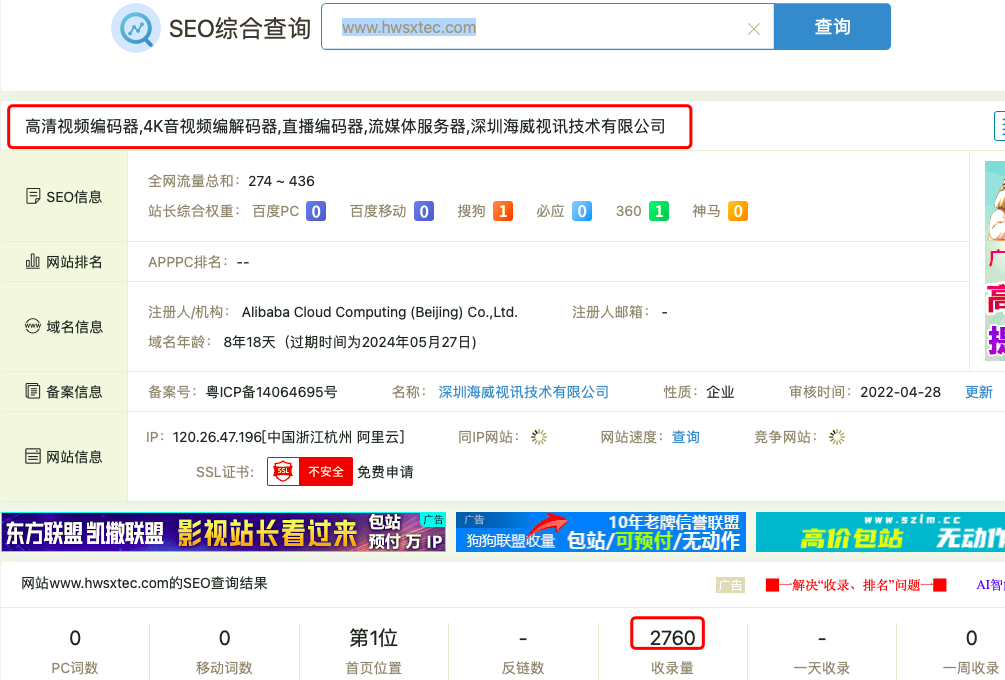
Task: Click the 360 weight badge showing 1
Action: (x=659, y=211)
